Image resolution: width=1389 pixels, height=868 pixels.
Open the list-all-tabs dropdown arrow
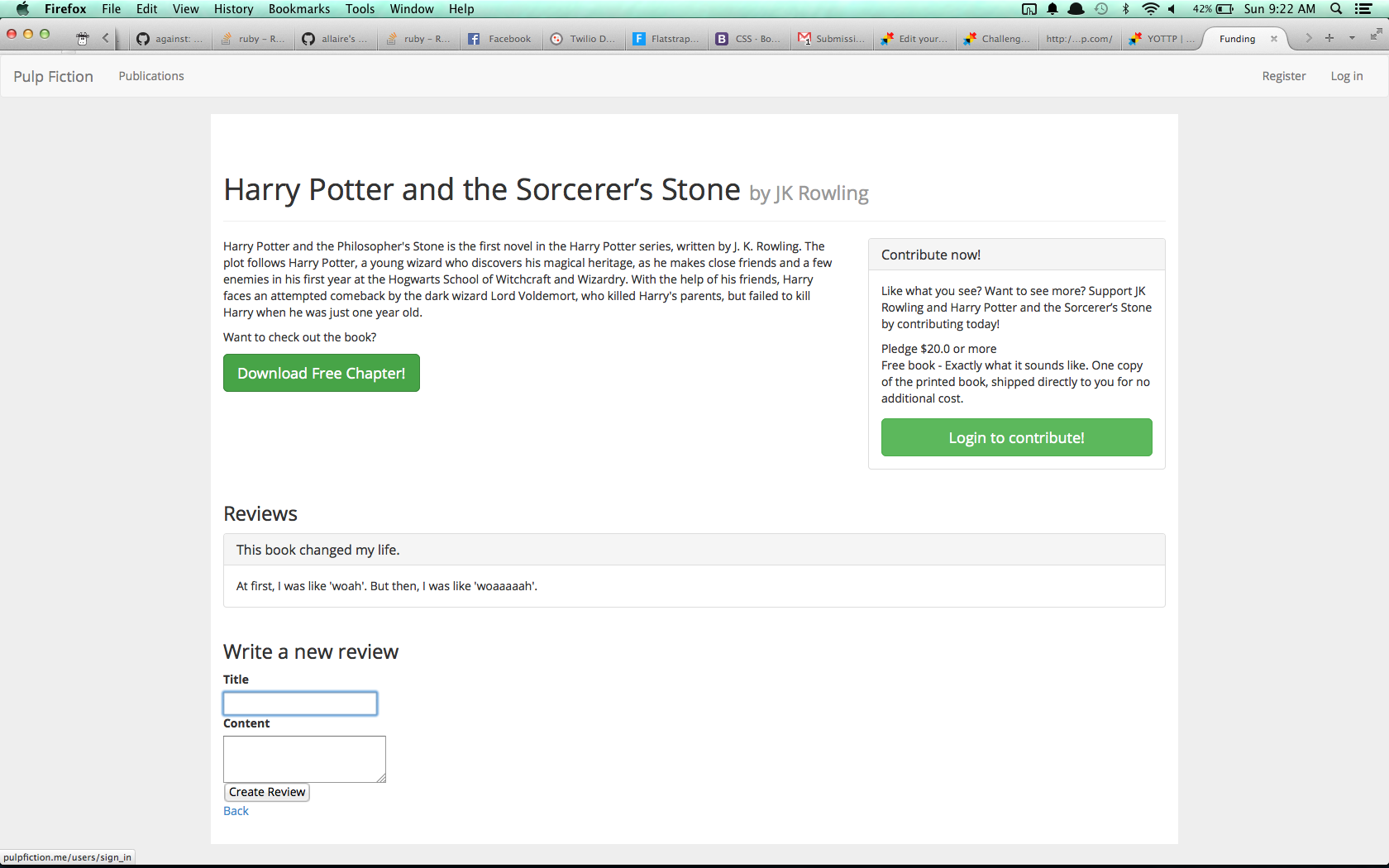pyautogui.click(x=1352, y=38)
